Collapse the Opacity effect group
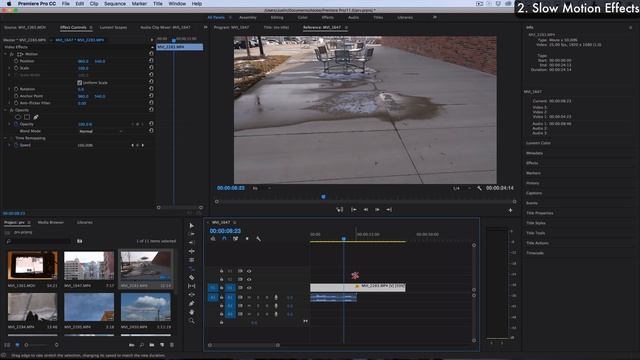 [5, 110]
